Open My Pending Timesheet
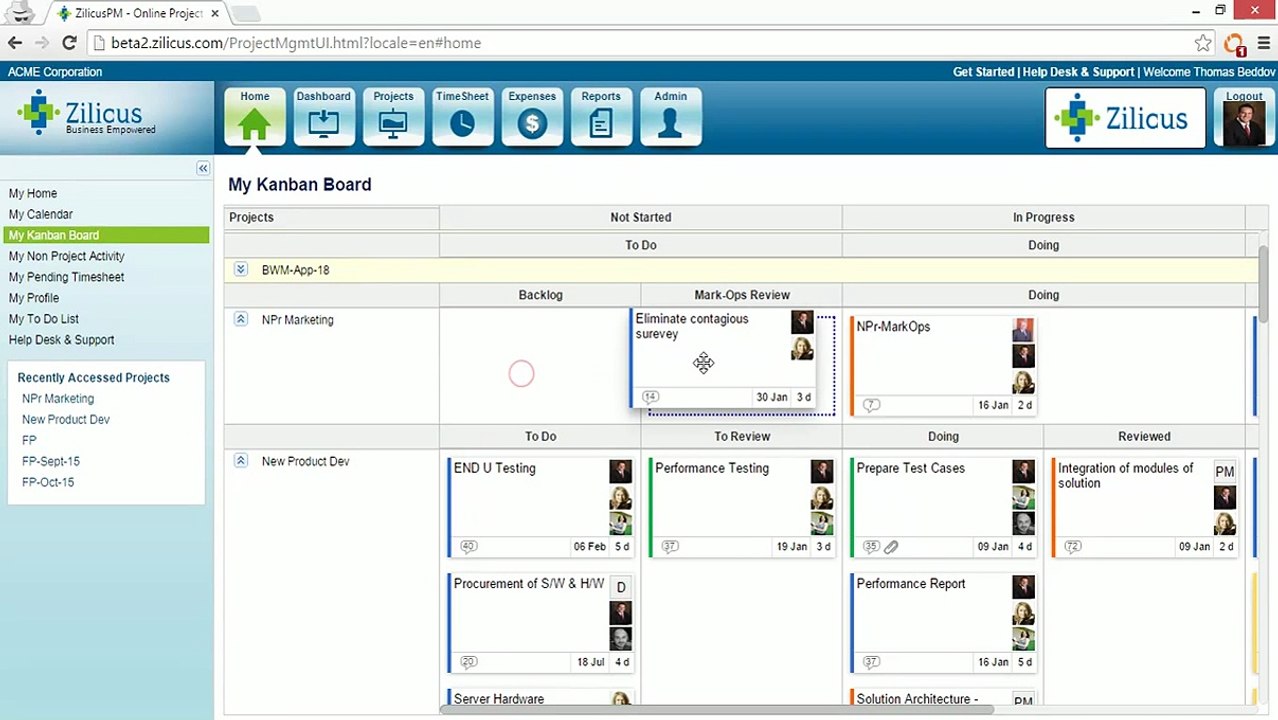 tap(67, 277)
